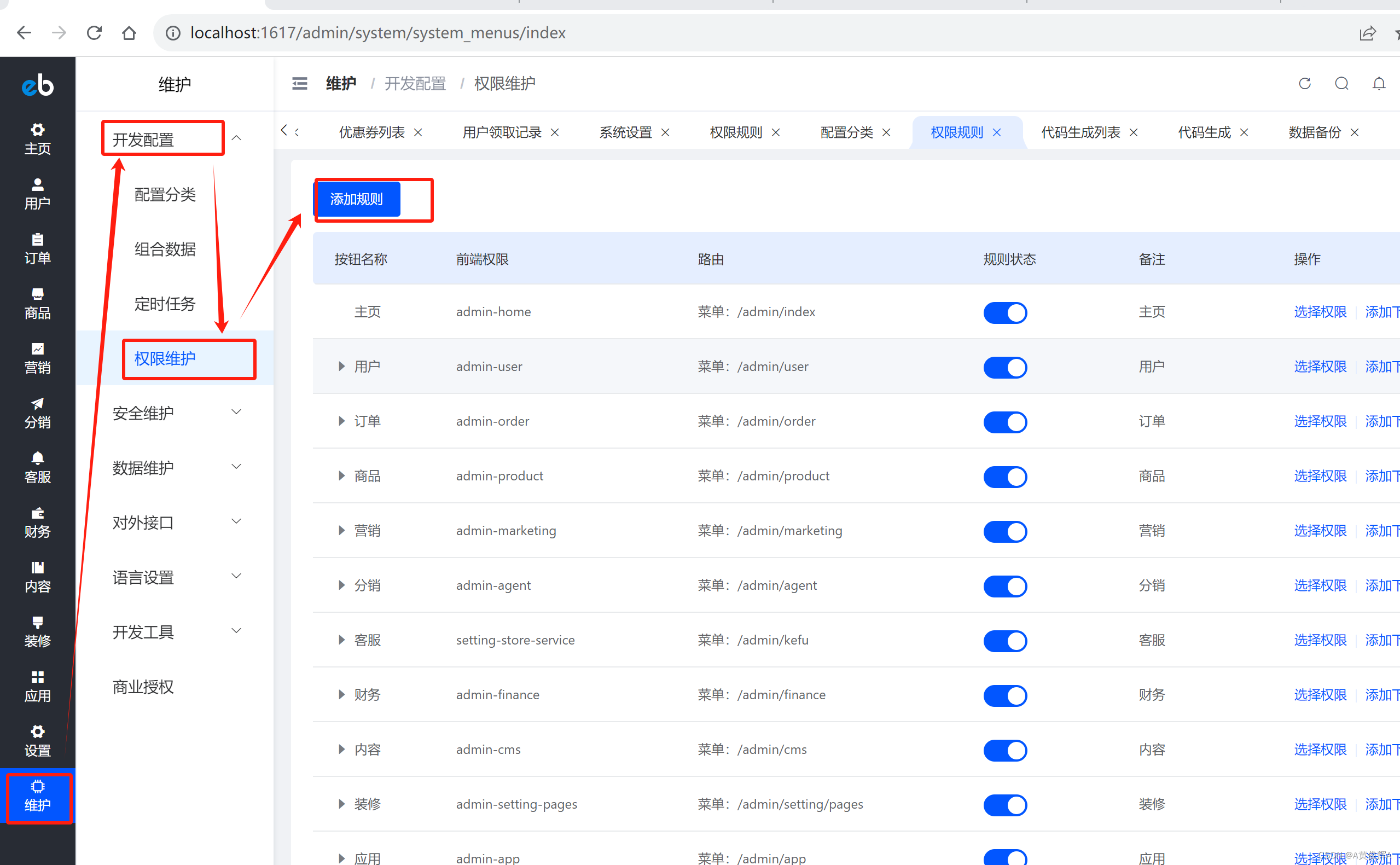Click 选择权限 link for 订单 row

click(x=1320, y=421)
